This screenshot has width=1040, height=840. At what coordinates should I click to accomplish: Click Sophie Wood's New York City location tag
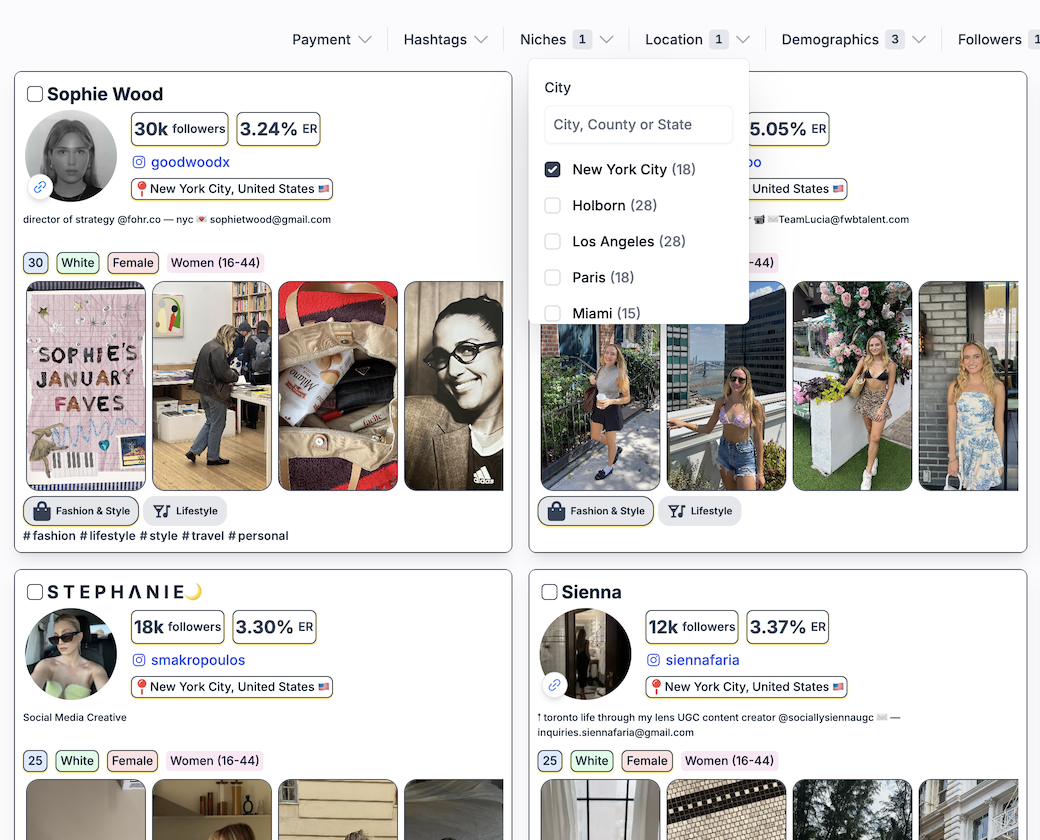pos(232,189)
